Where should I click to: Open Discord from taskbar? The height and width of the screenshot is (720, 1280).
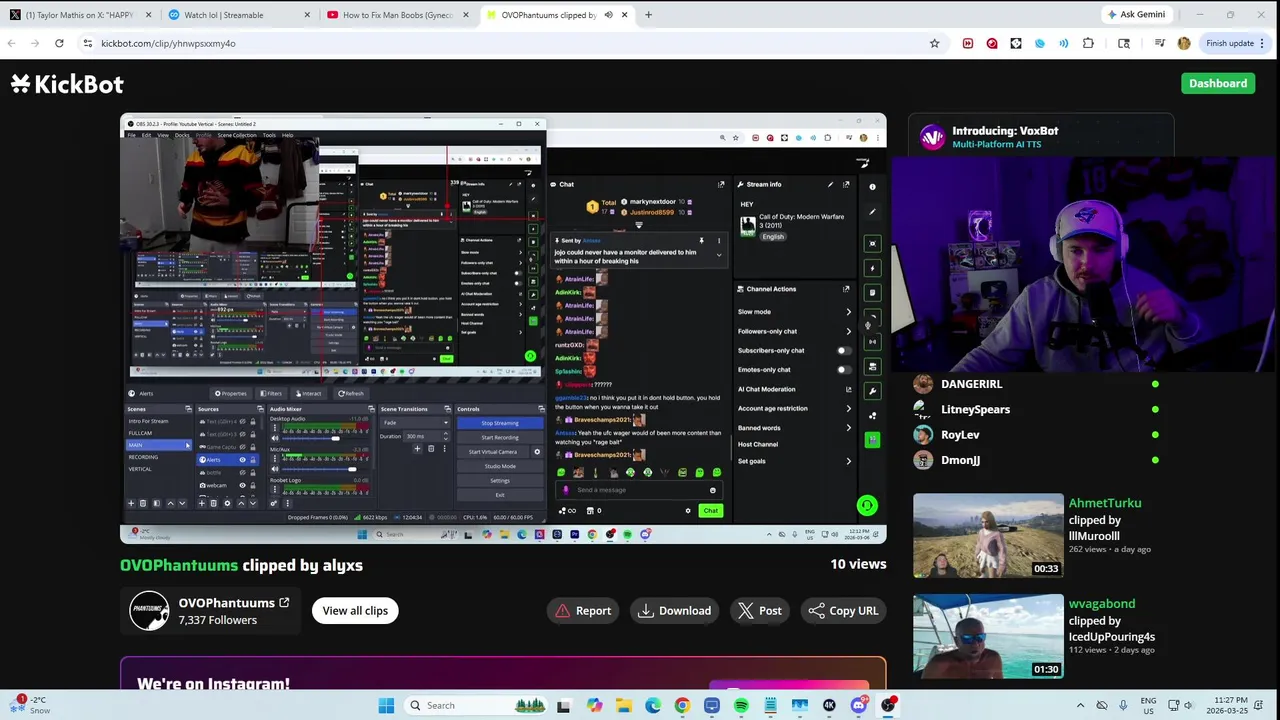[858, 706]
